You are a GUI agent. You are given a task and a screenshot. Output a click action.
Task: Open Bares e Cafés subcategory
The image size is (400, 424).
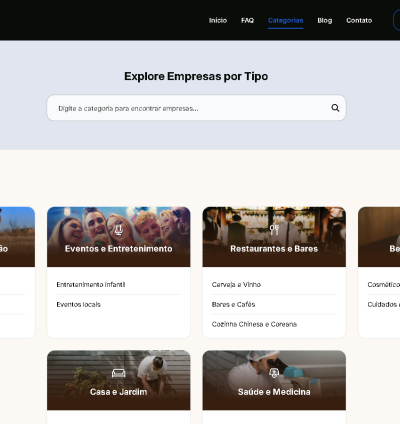tap(233, 304)
